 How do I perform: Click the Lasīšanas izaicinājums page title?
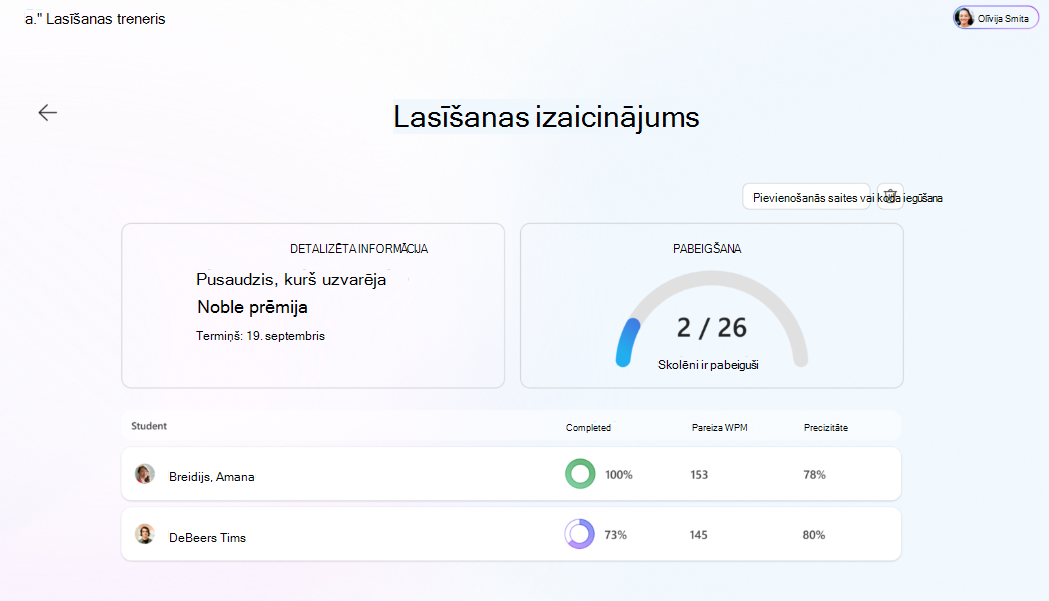click(x=546, y=117)
